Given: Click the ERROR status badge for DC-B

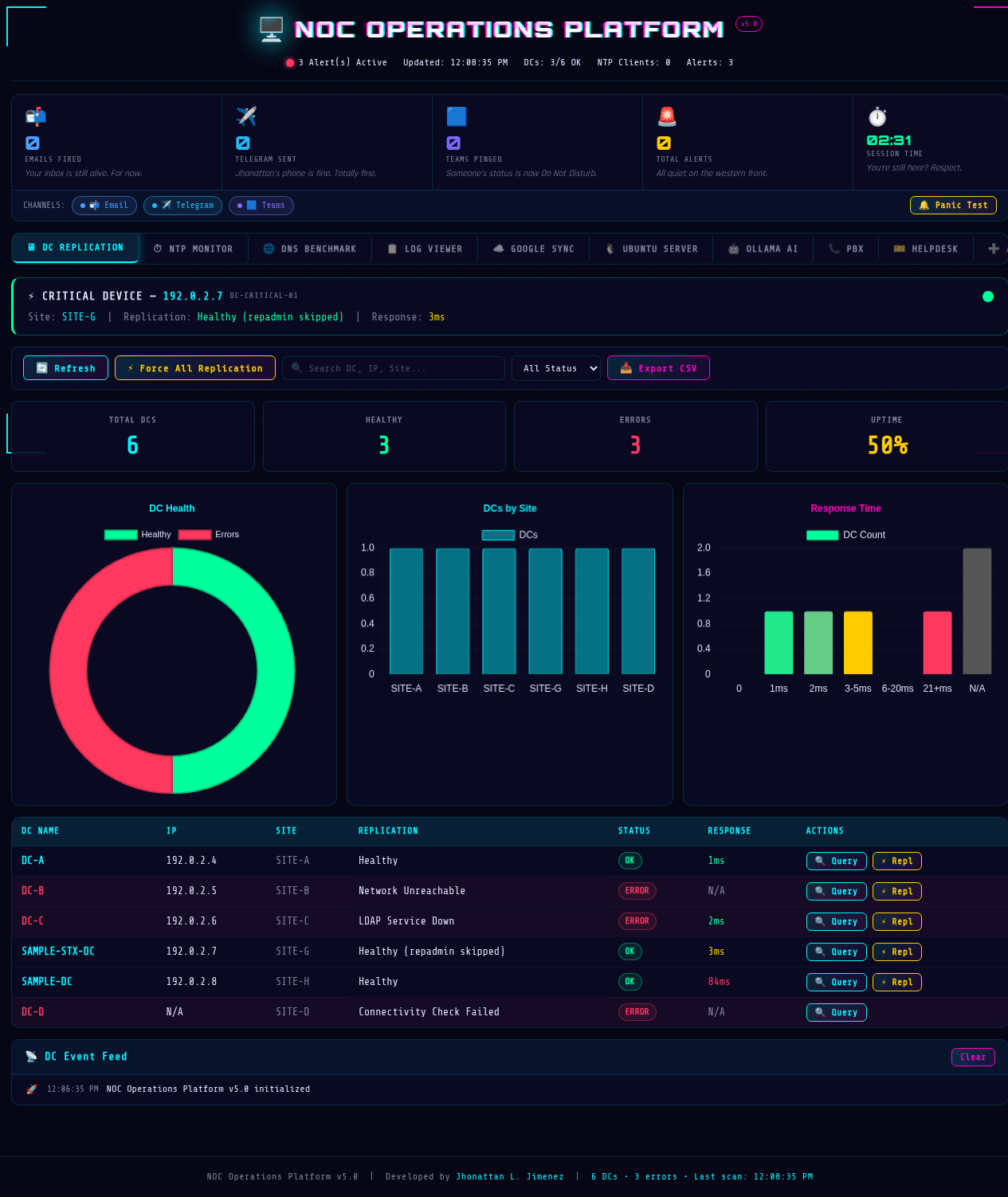Looking at the screenshot, I should tap(637, 891).
